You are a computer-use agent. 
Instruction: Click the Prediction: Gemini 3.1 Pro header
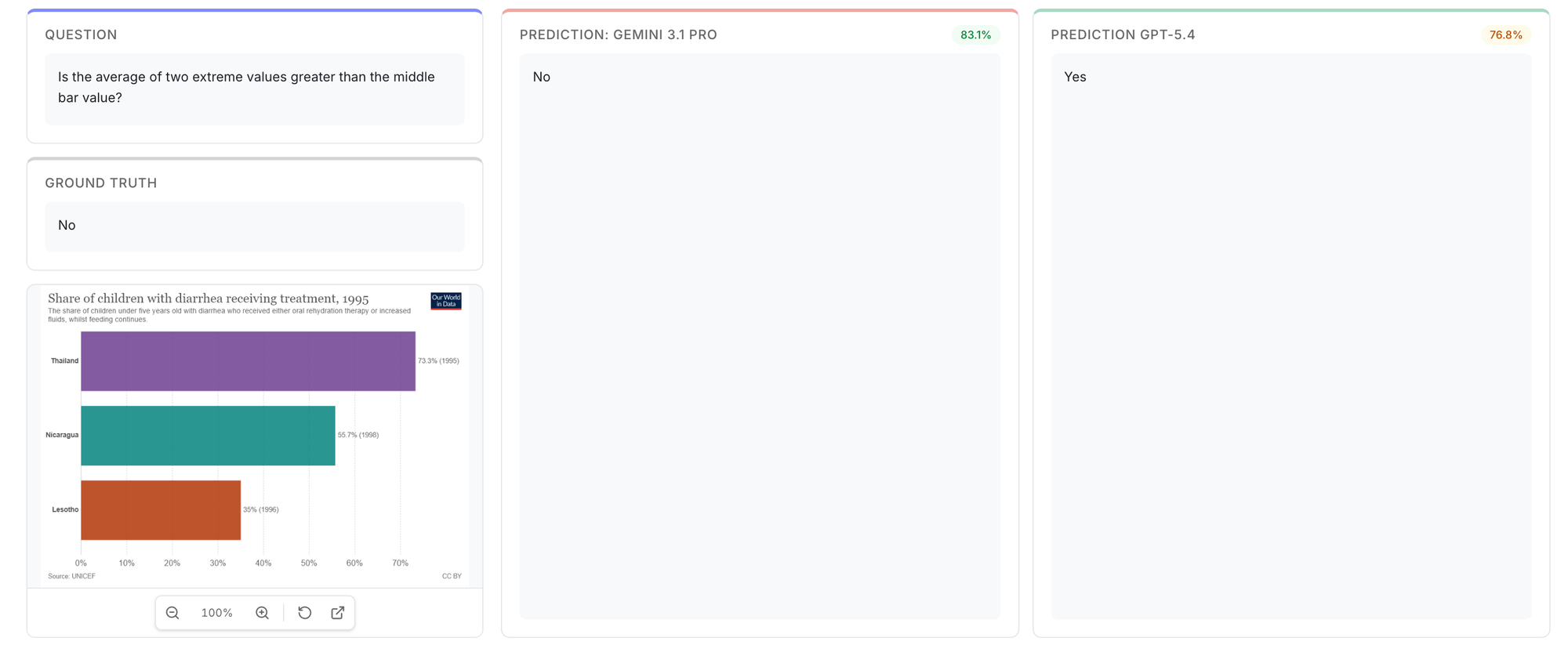618,35
